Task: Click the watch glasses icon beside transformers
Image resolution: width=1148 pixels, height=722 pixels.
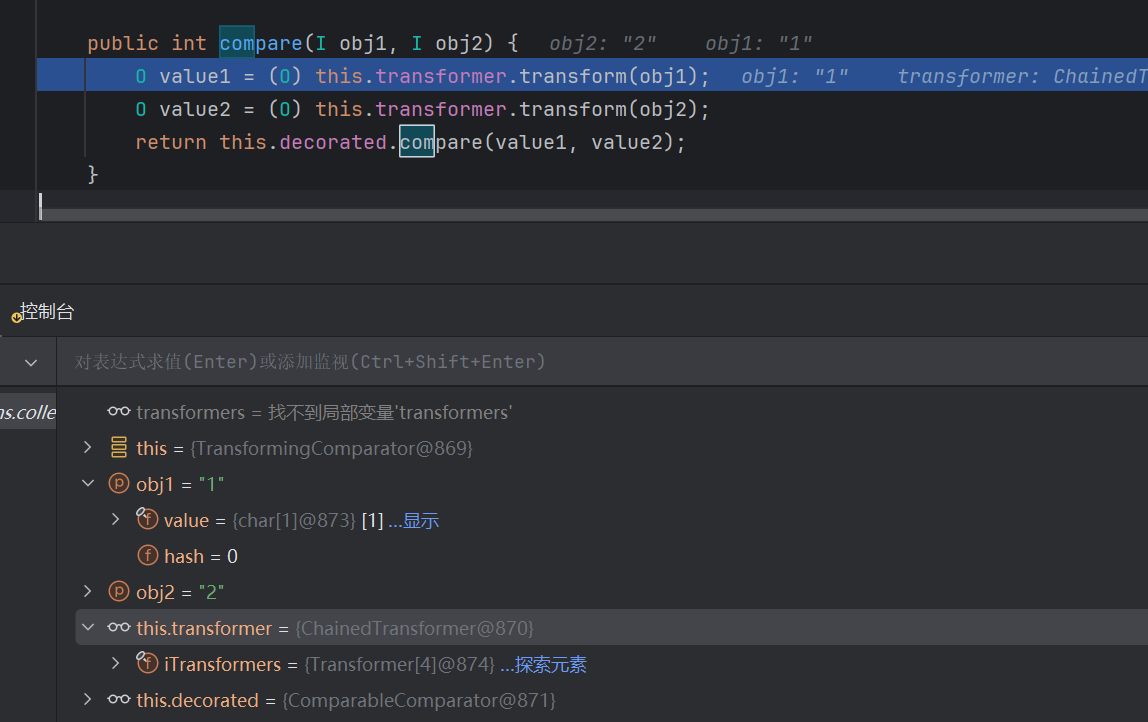Action: click(x=119, y=412)
